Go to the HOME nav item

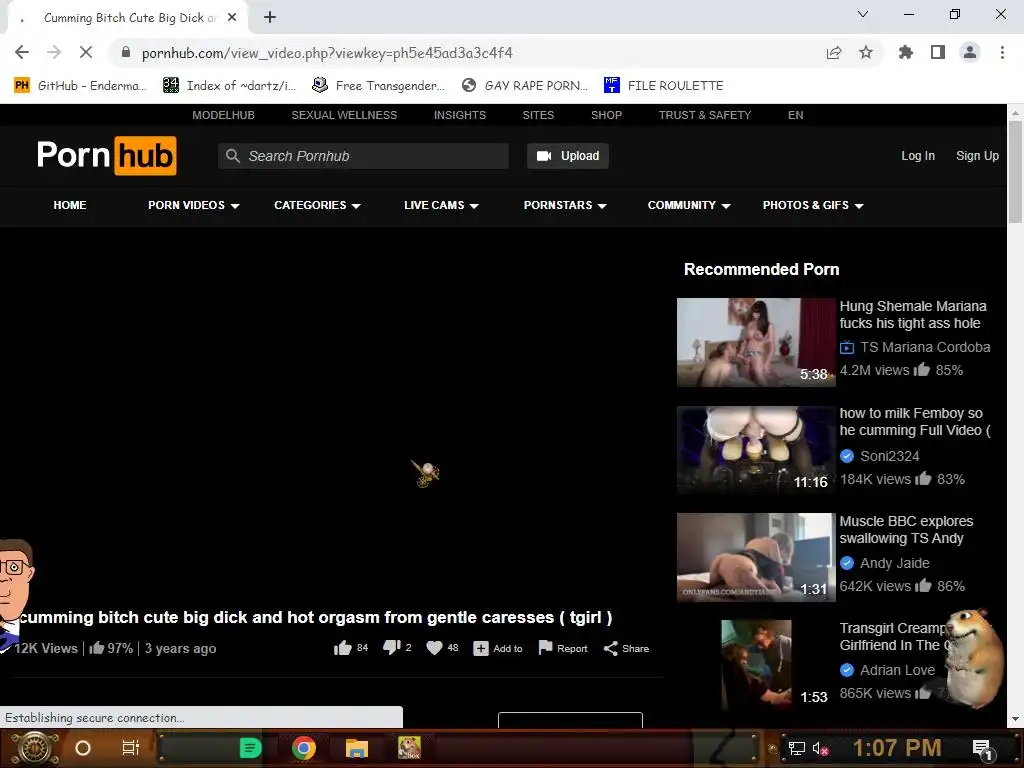[x=70, y=205]
